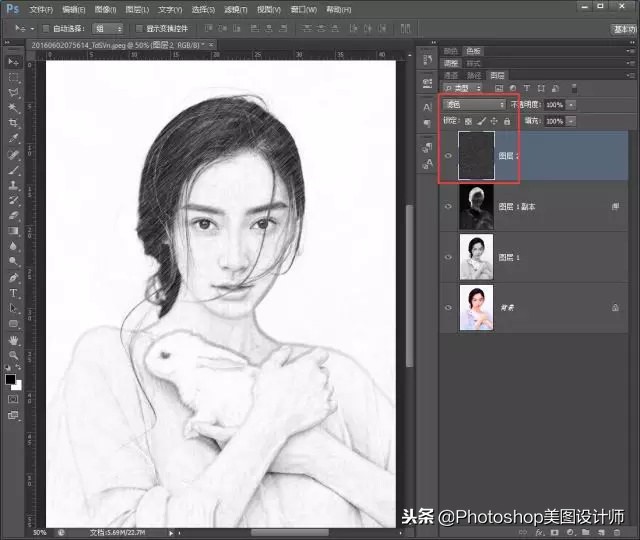Toggle lock position
The width and height of the screenshot is (640, 540).
[x=494, y=121]
